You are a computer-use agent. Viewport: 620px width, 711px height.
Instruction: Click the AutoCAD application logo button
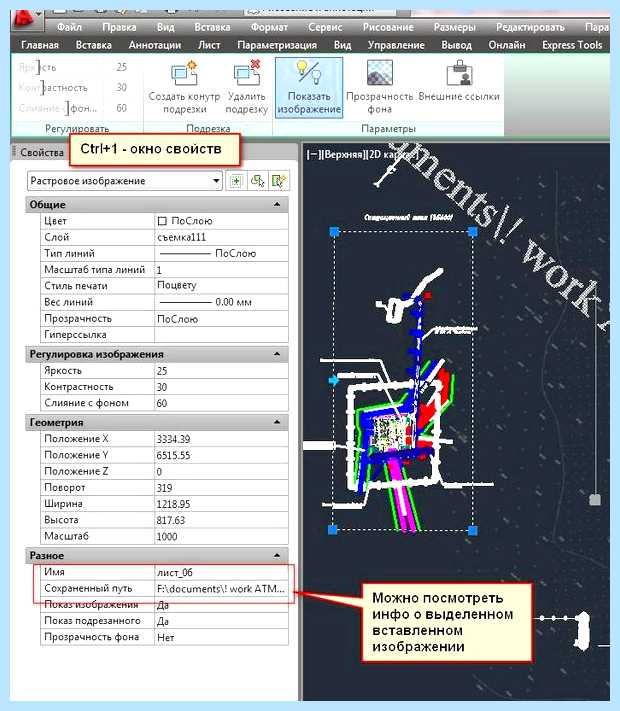(x=26, y=20)
